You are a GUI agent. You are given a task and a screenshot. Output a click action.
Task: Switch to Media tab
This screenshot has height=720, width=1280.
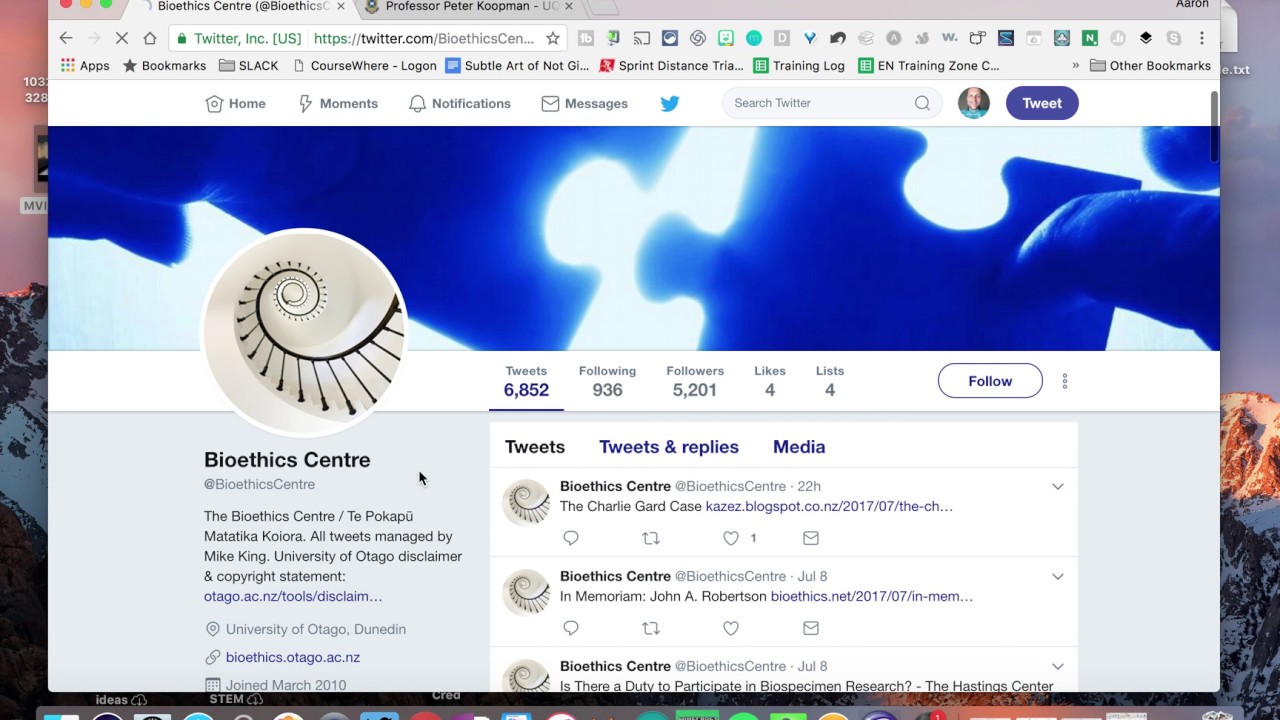click(799, 447)
